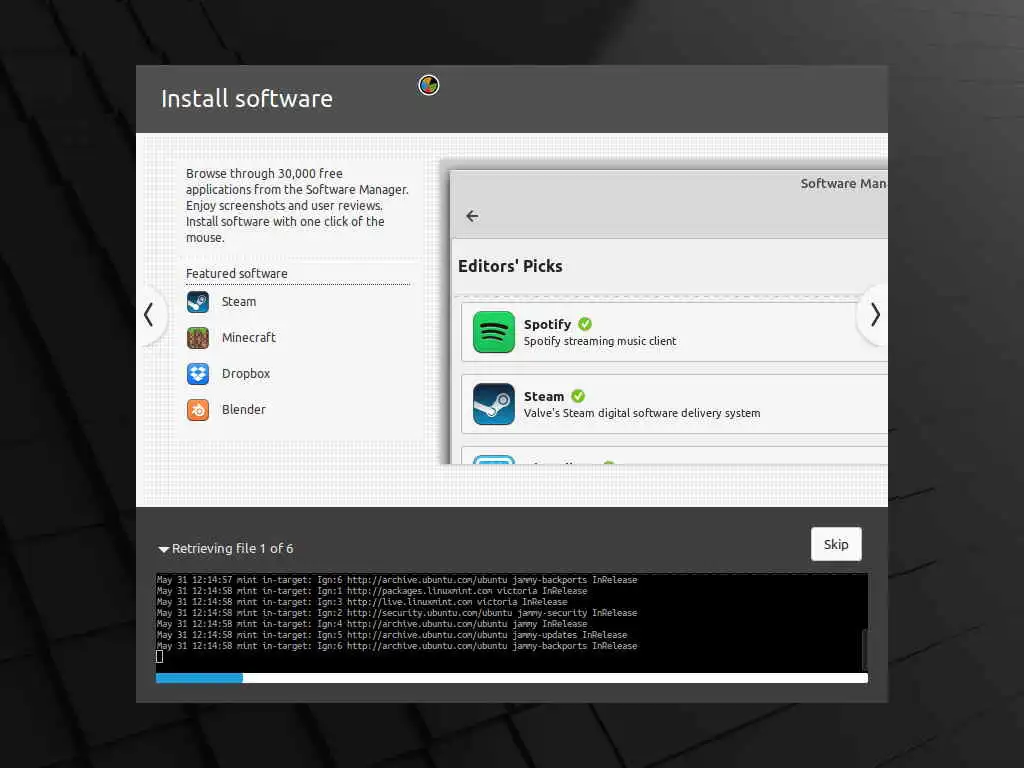Click the Minecraft icon in Featured software

(x=198, y=338)
